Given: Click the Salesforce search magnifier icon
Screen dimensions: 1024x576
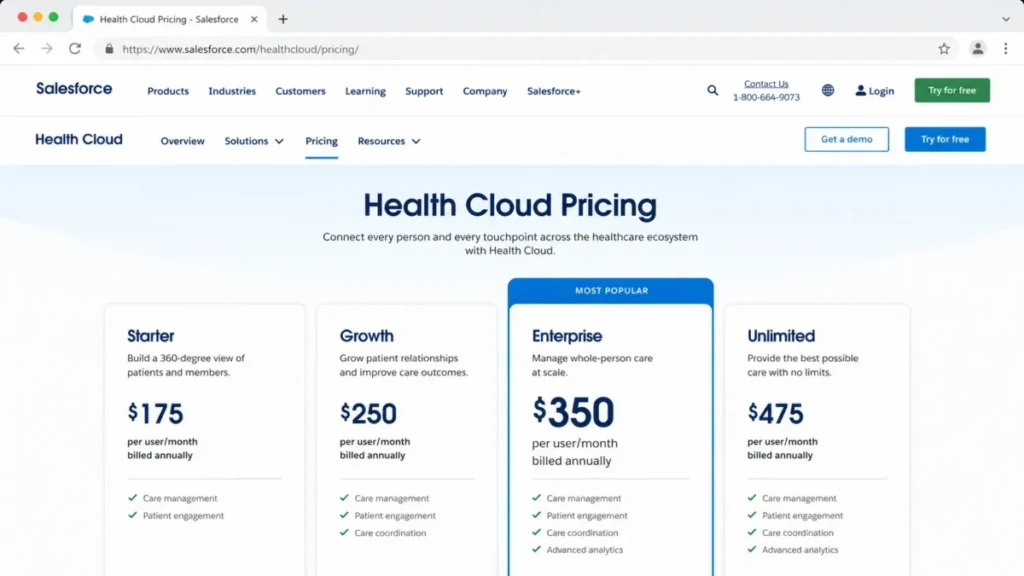Looking at the screenshot, I should pos(712,91).
